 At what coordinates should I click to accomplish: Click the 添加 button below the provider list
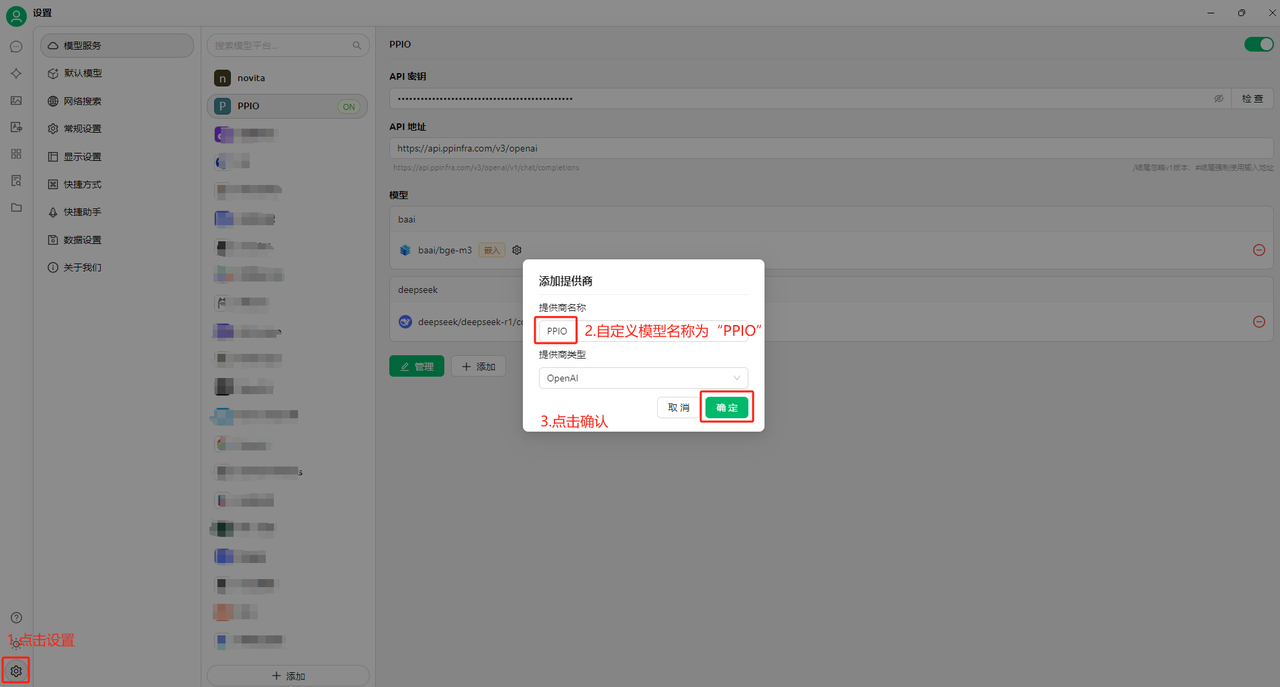(288, 676)
